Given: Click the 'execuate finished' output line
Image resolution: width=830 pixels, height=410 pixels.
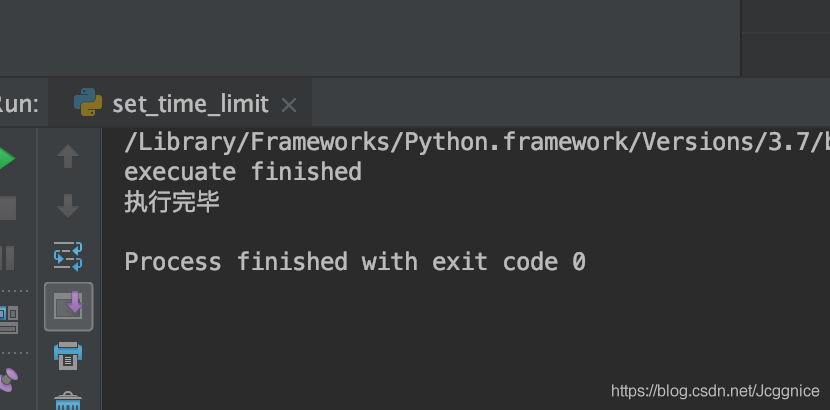Looking at the screenshot, I should 243,172.
